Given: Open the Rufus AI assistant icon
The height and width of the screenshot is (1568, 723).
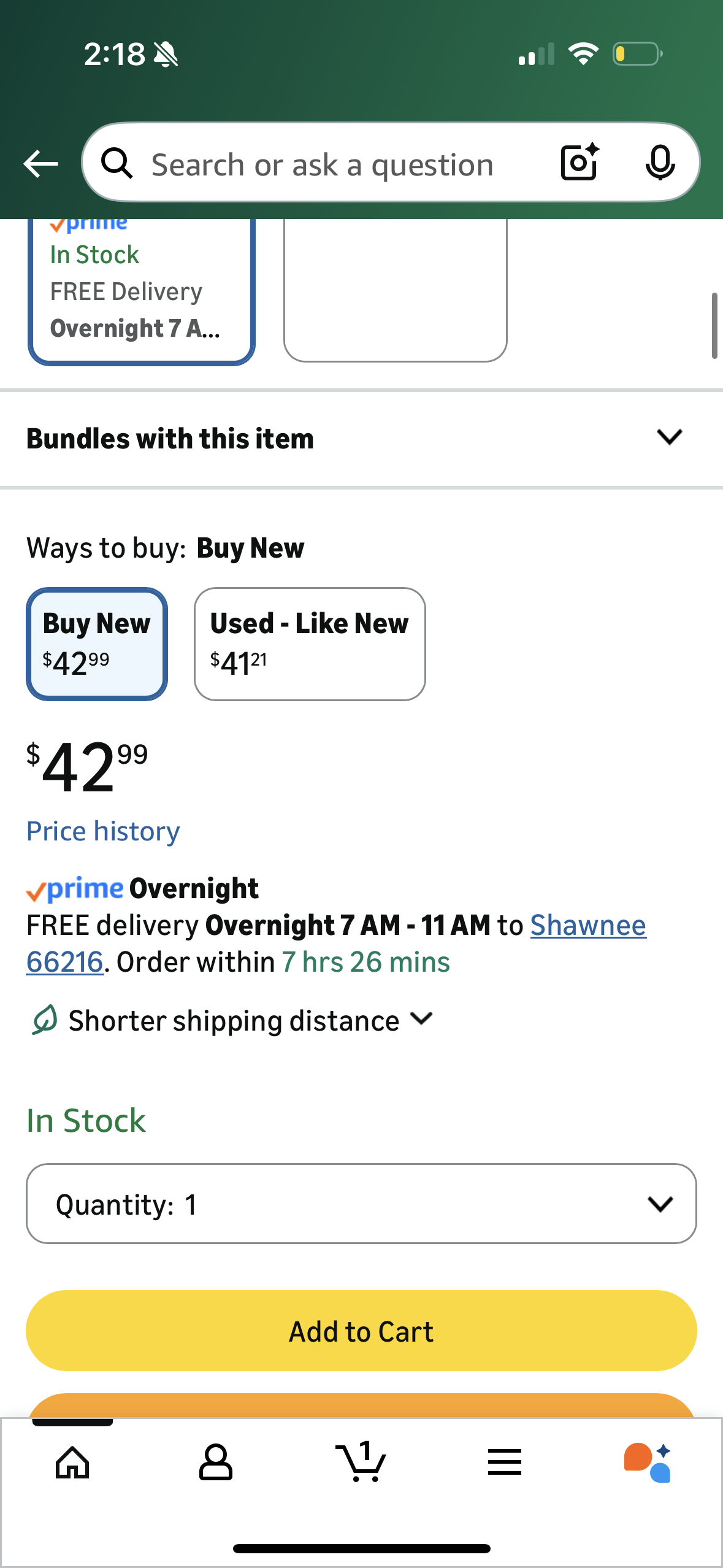Looking at the screenshot, I should click(x=648, y=1462).
